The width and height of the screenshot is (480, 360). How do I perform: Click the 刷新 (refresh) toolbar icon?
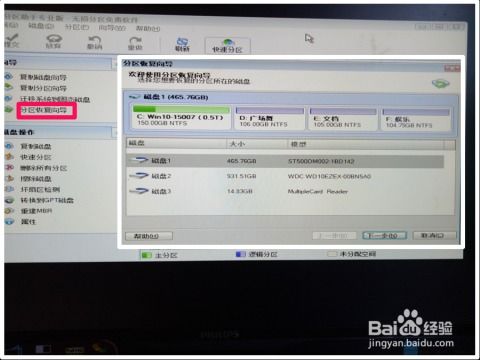(182, 45)
